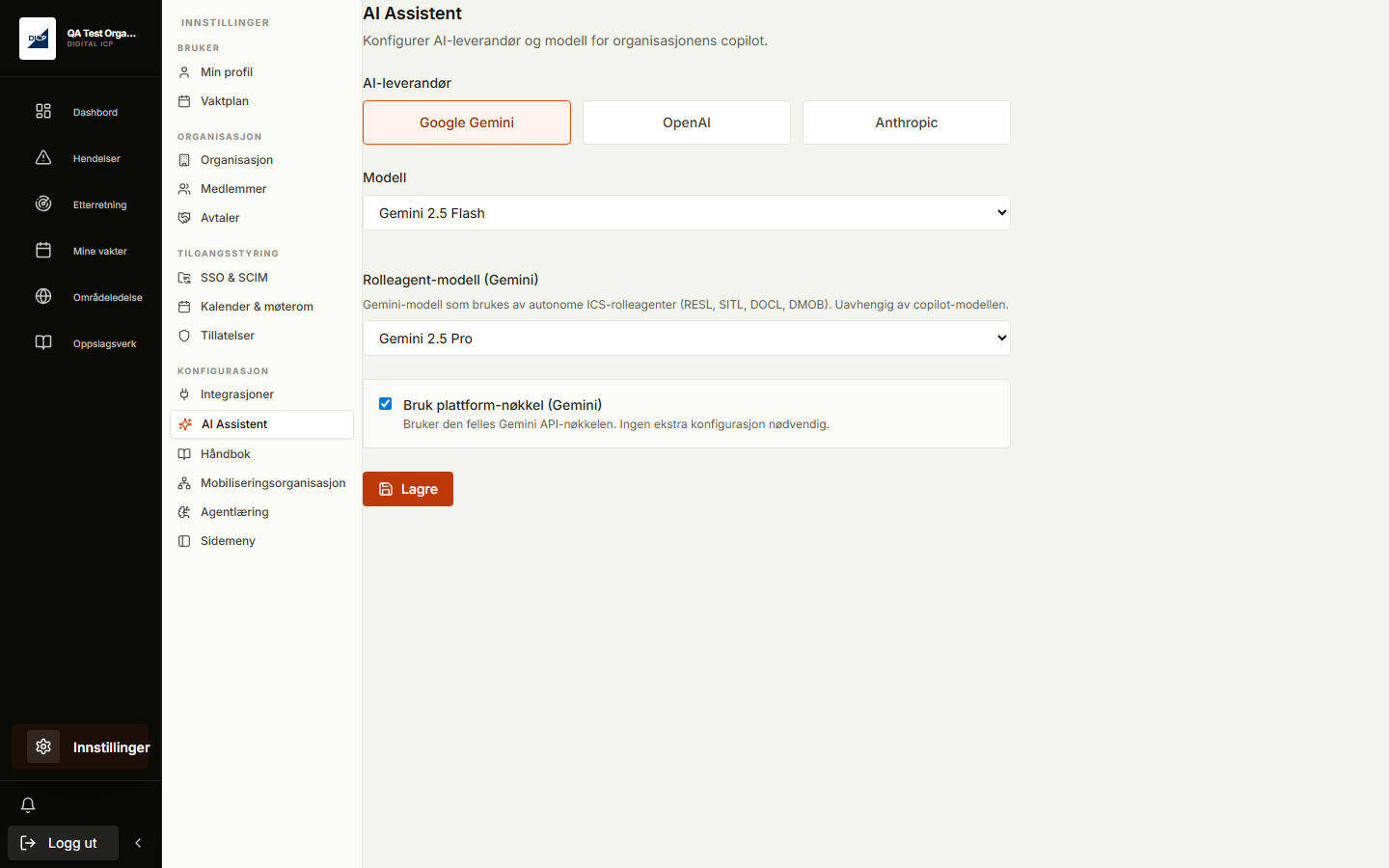Open notifications via the bell icon

point(28,805)
